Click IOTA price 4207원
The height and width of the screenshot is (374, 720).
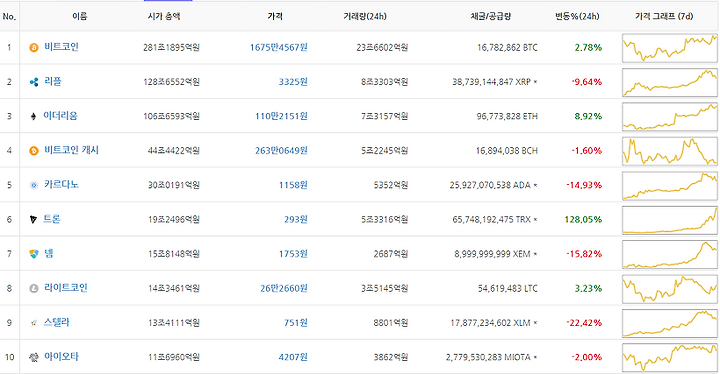pos(293,357)
